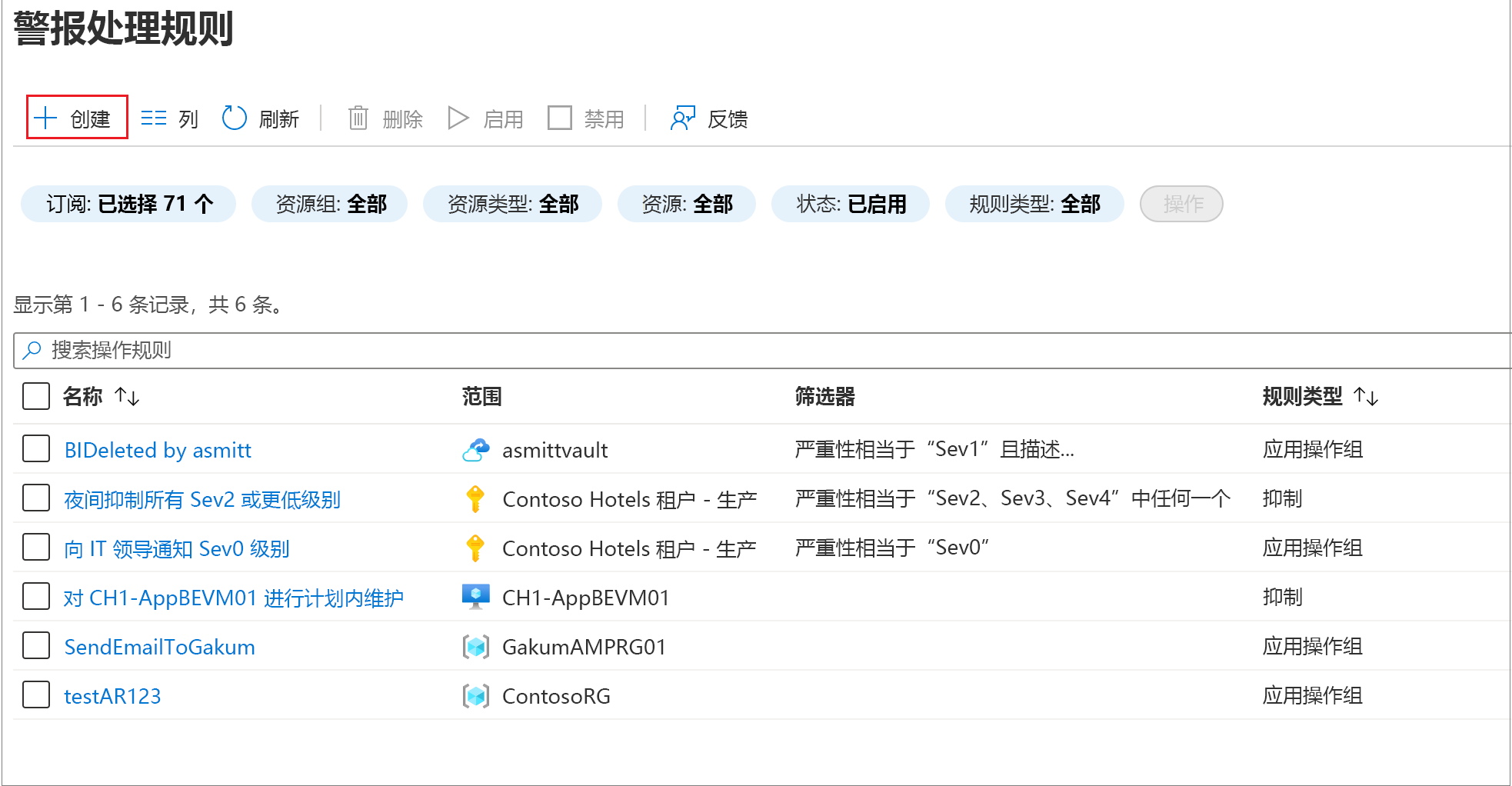
Task: Click the asmittvault cloud vault icon
Action: (476, 450)
